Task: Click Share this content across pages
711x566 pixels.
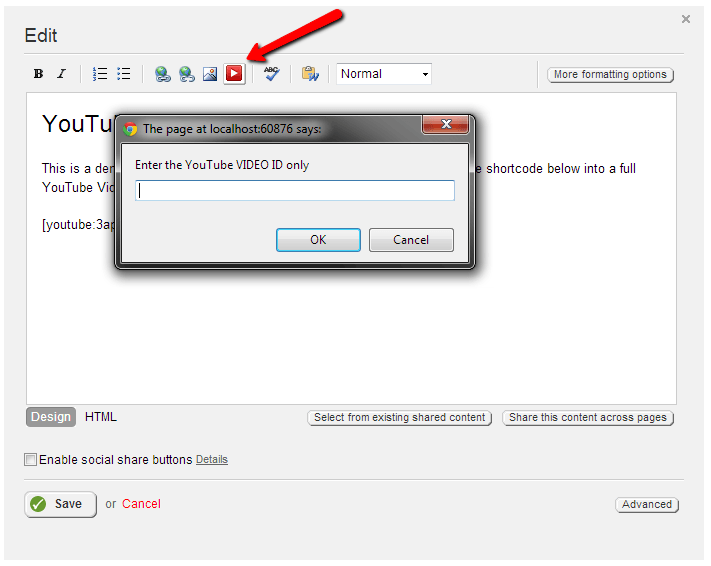Action: [588, 417]
